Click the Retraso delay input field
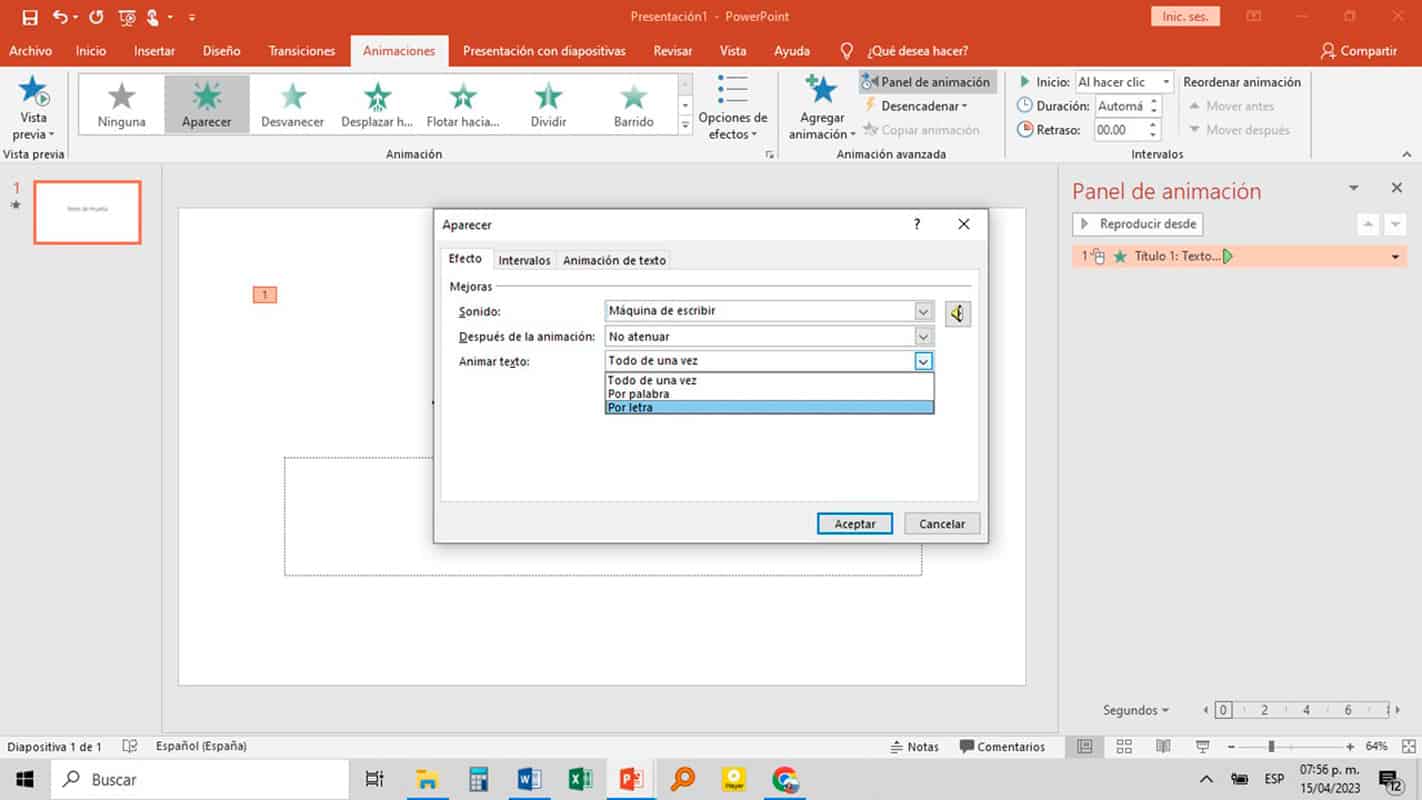 click(x=1120, y=130)
